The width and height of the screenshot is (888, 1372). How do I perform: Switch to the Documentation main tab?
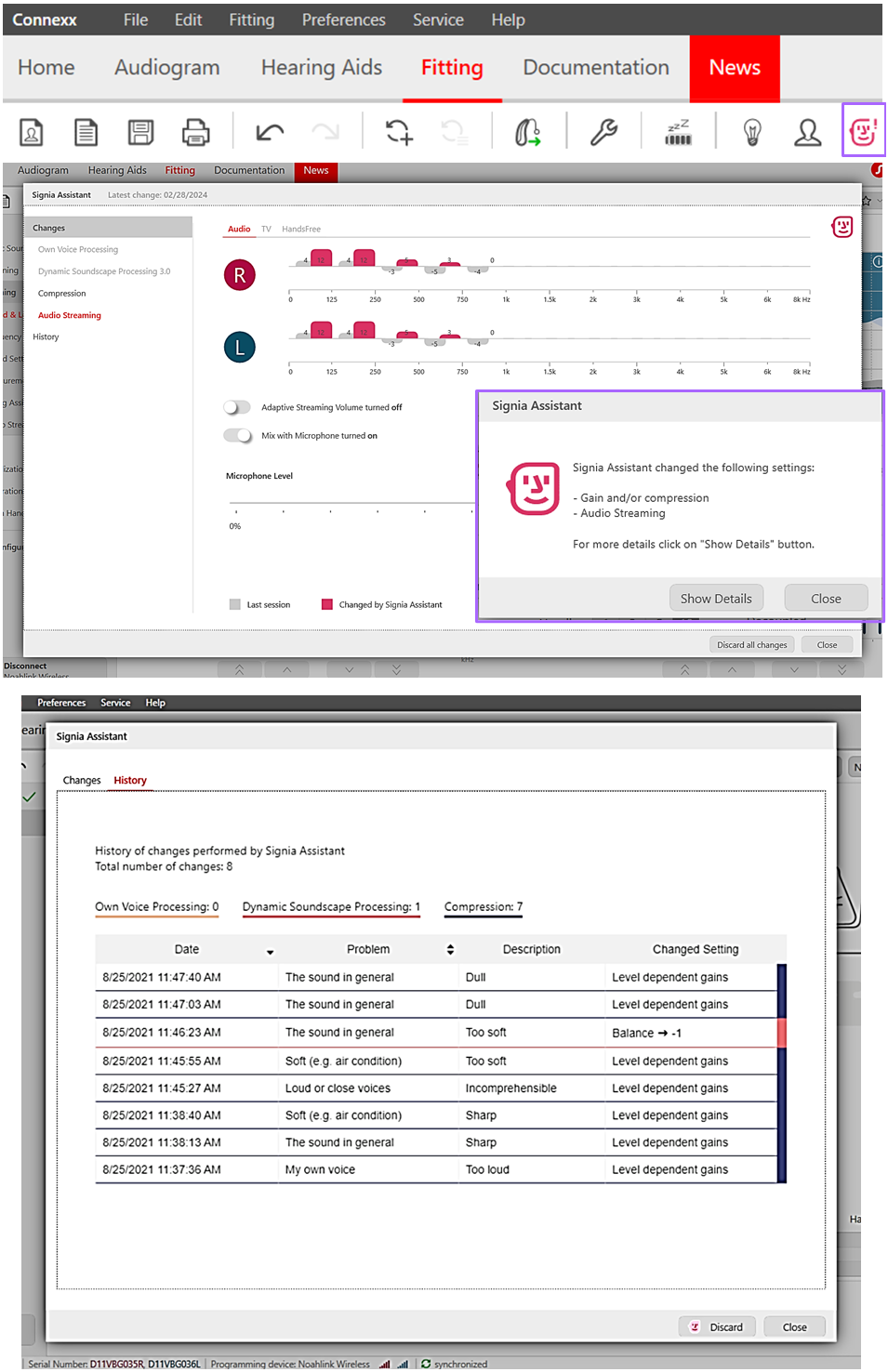[x=596, y=68]
